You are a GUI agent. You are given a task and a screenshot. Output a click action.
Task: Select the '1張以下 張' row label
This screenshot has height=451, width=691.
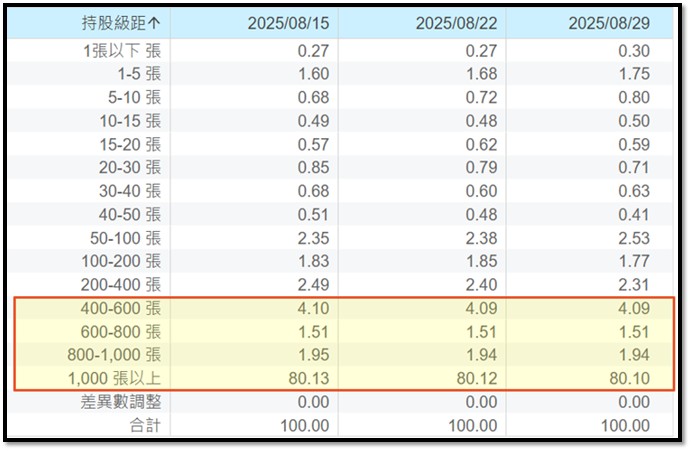pyautogui.click(x=122, y=51)
